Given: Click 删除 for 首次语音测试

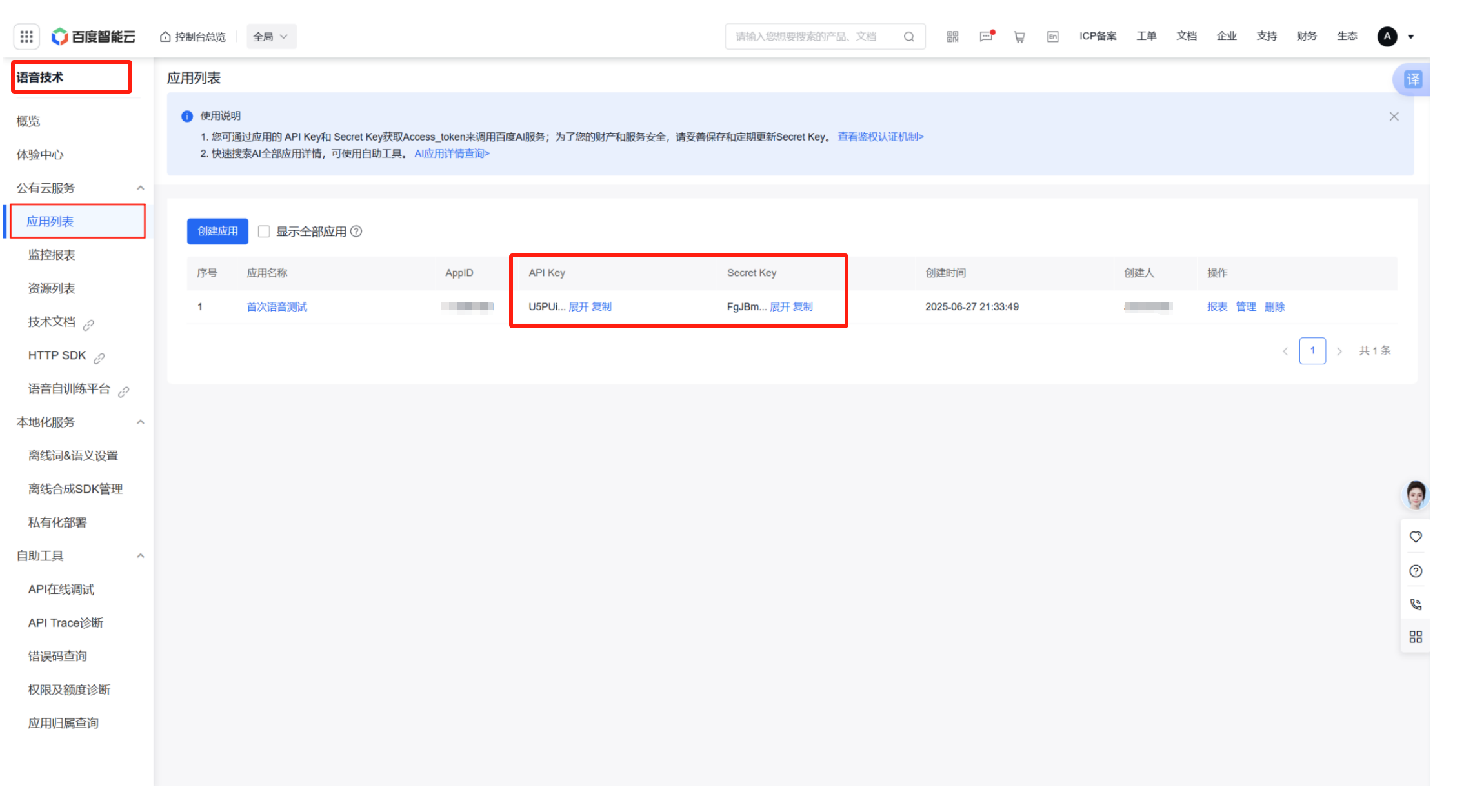Looking at the screenshot, I should click(x=1274, y=307).
